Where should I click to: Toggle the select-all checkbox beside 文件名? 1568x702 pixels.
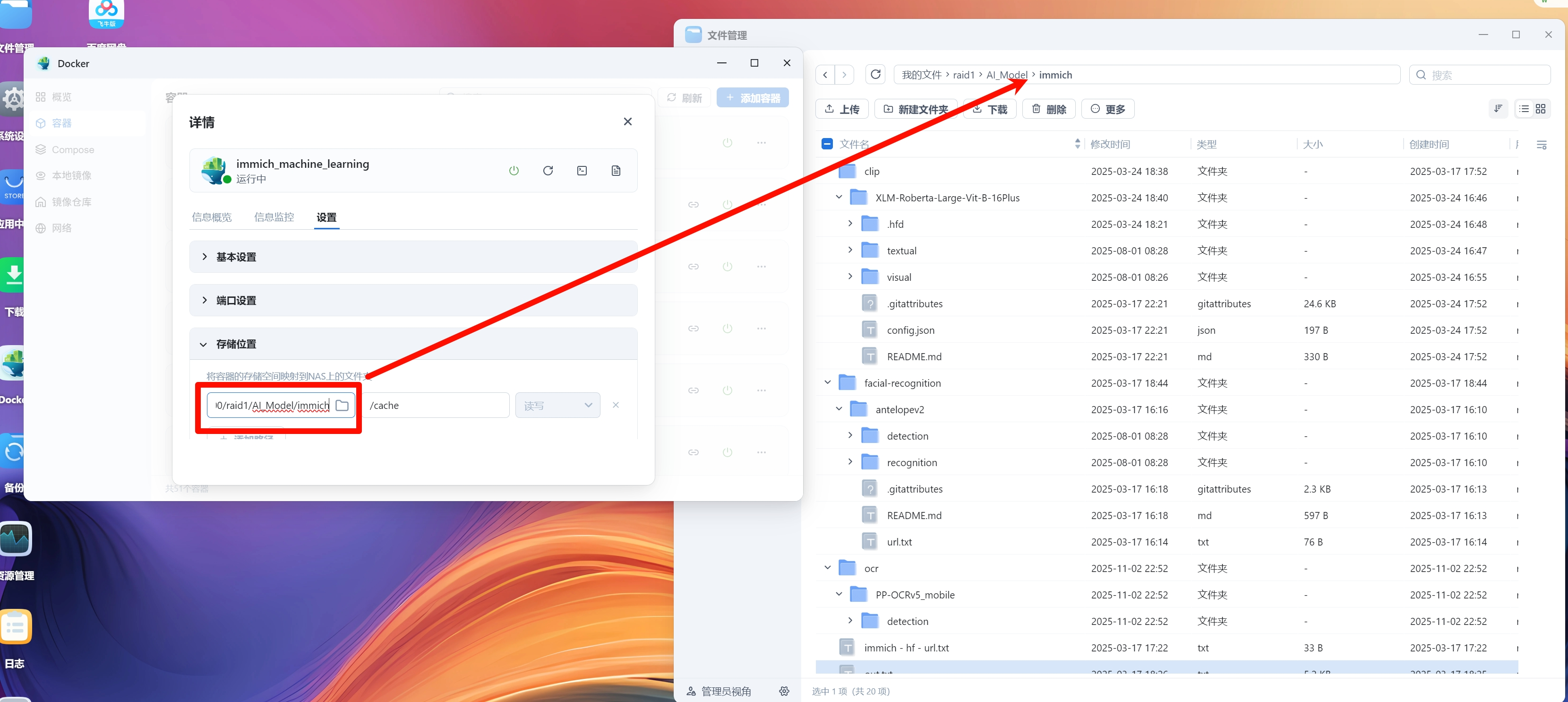pyautogui.click(x=827, y=144)
